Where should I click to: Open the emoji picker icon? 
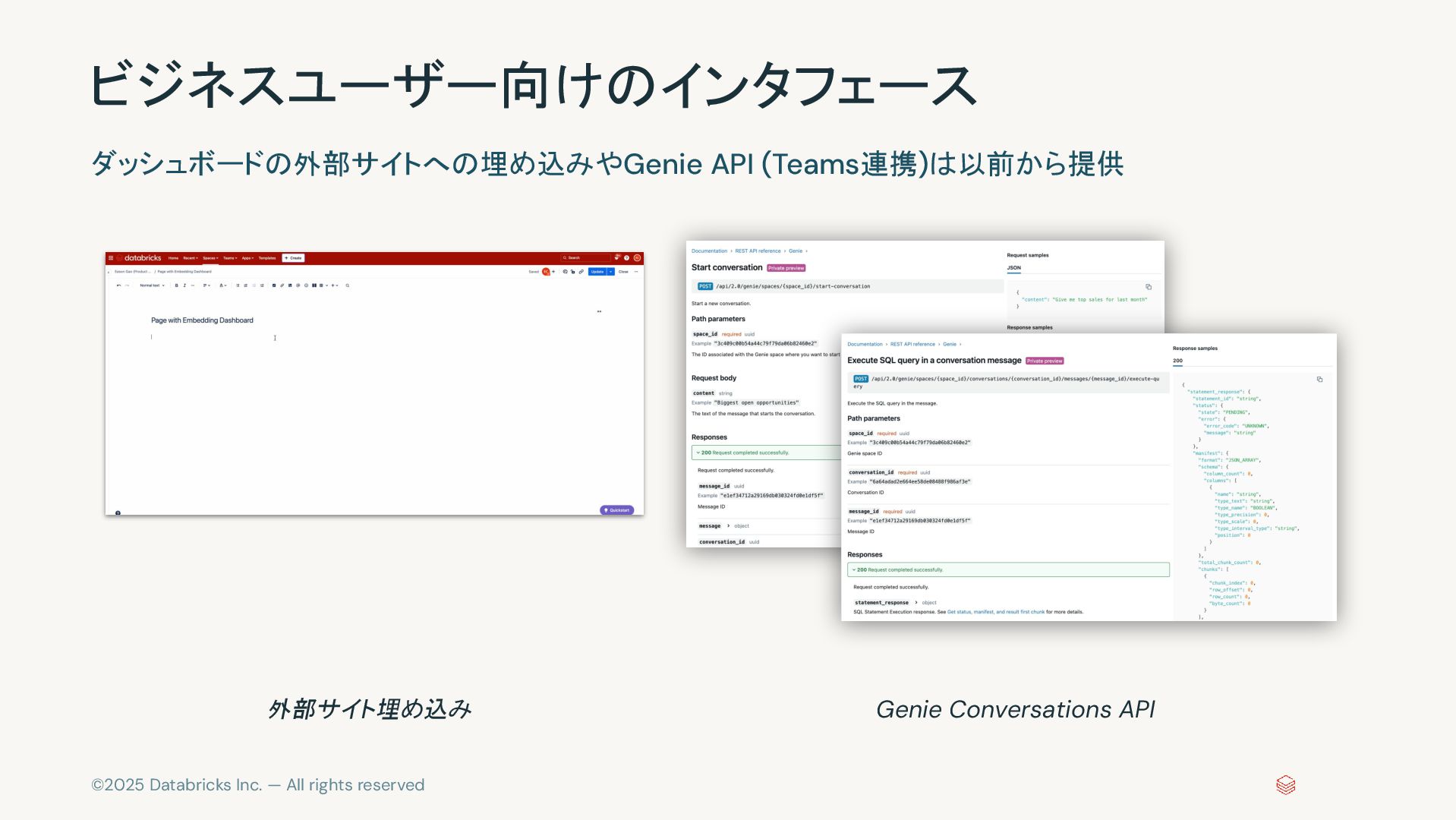(x=306, y=285)
